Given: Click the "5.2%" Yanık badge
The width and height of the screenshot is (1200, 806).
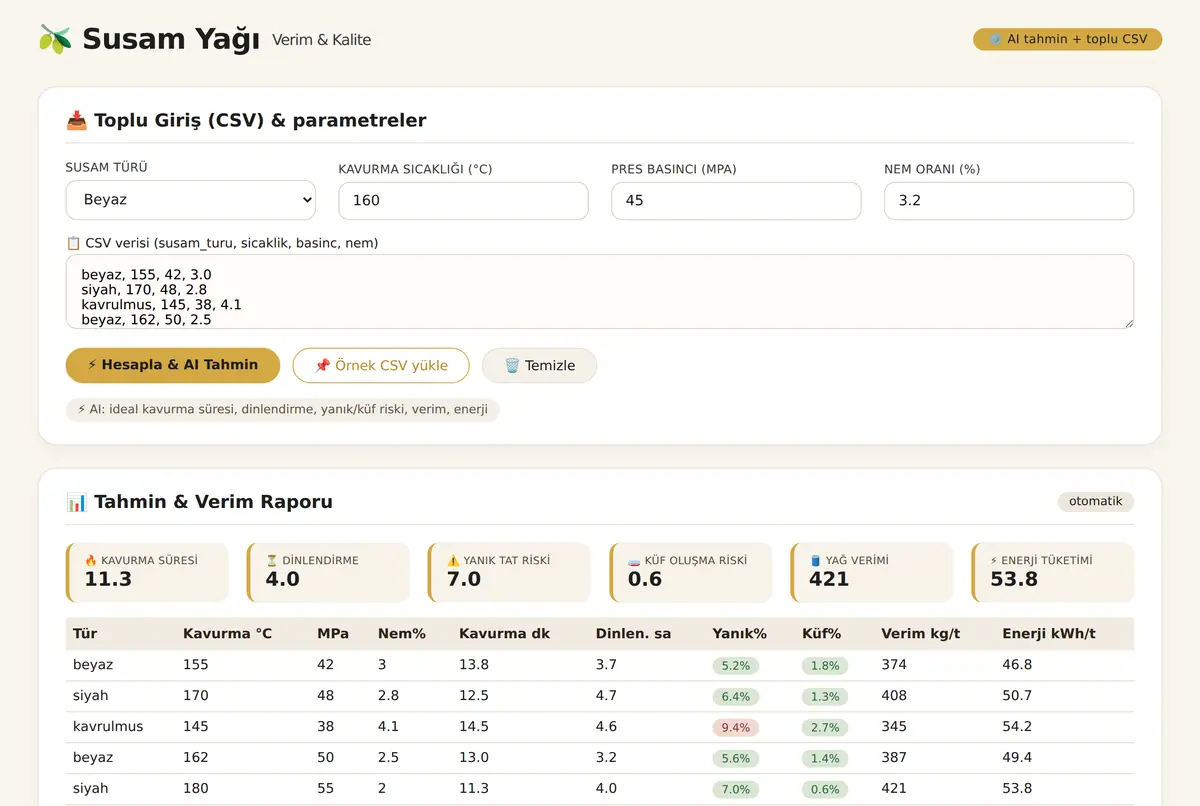Looking at the screenshot, I should pyautogui.click(x=736, y=665).
